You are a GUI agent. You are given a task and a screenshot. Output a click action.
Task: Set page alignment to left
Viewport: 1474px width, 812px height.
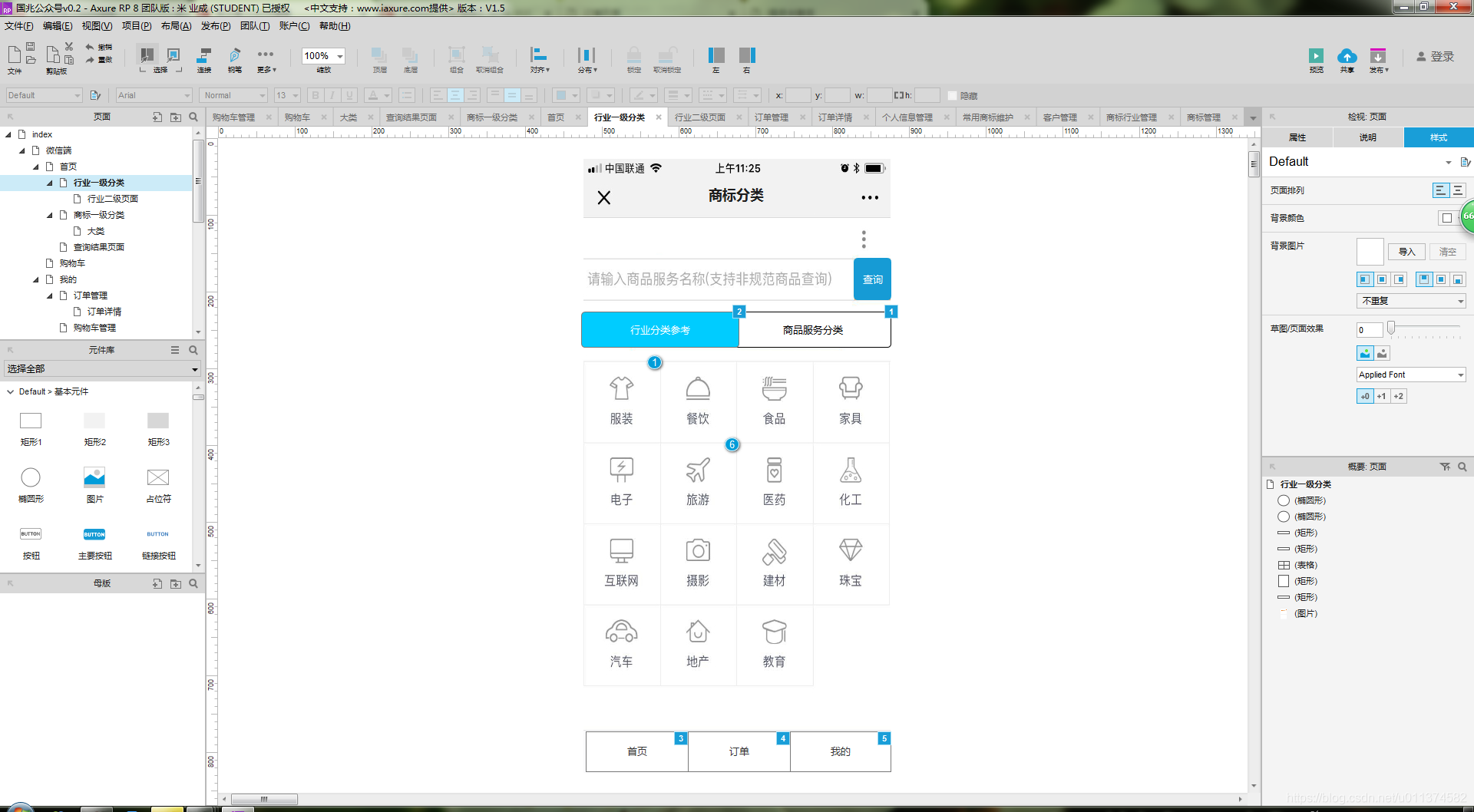tap(1440, 190)
